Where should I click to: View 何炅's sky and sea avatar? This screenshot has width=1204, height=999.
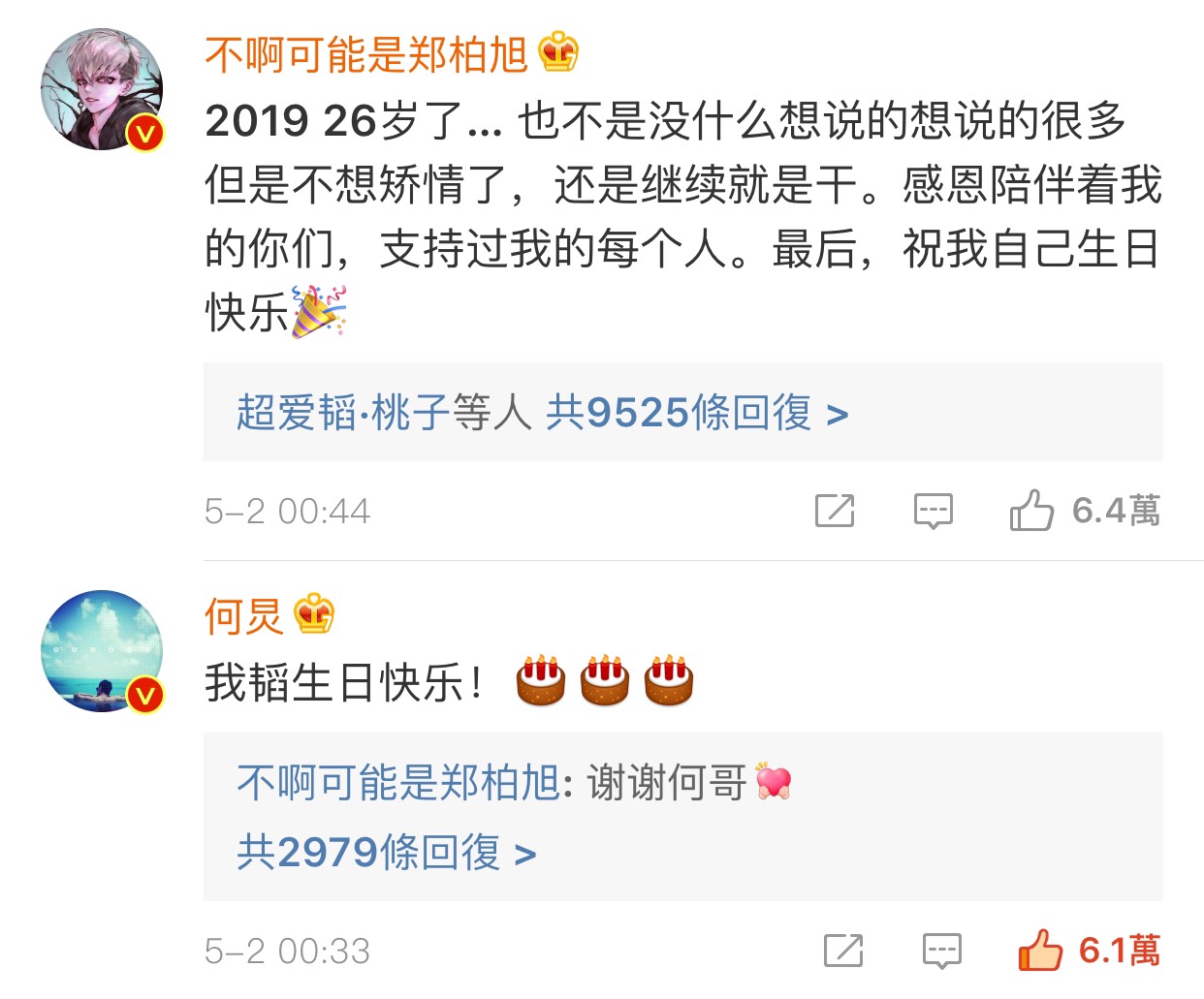102,651
